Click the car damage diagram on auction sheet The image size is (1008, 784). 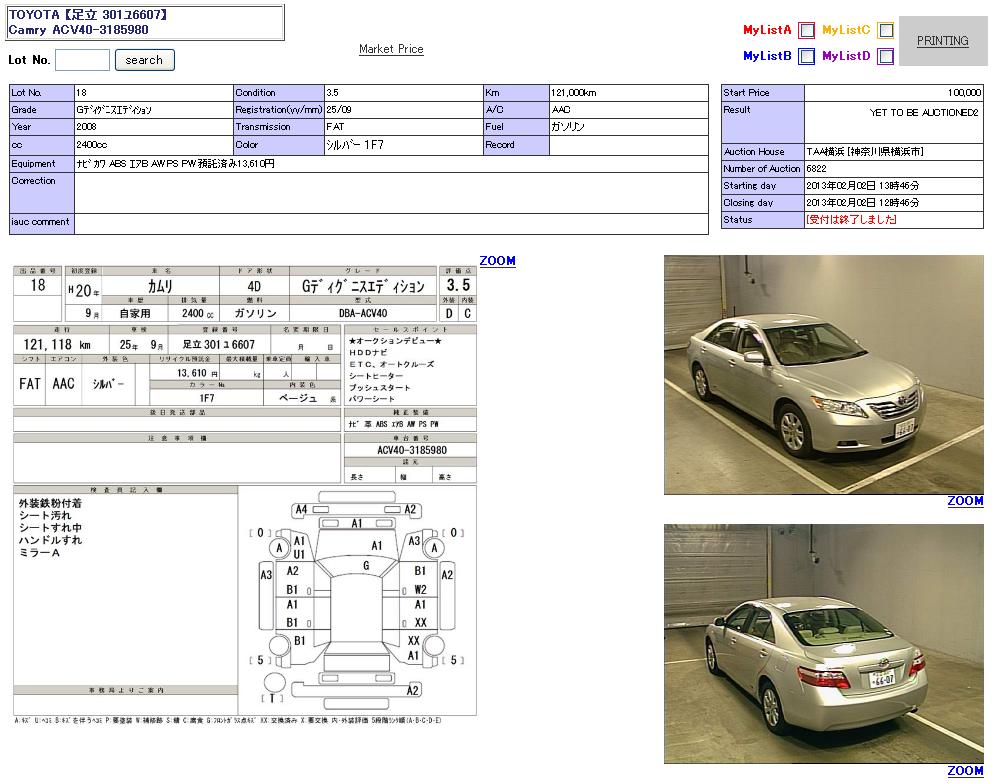click(x=357, y=600)
